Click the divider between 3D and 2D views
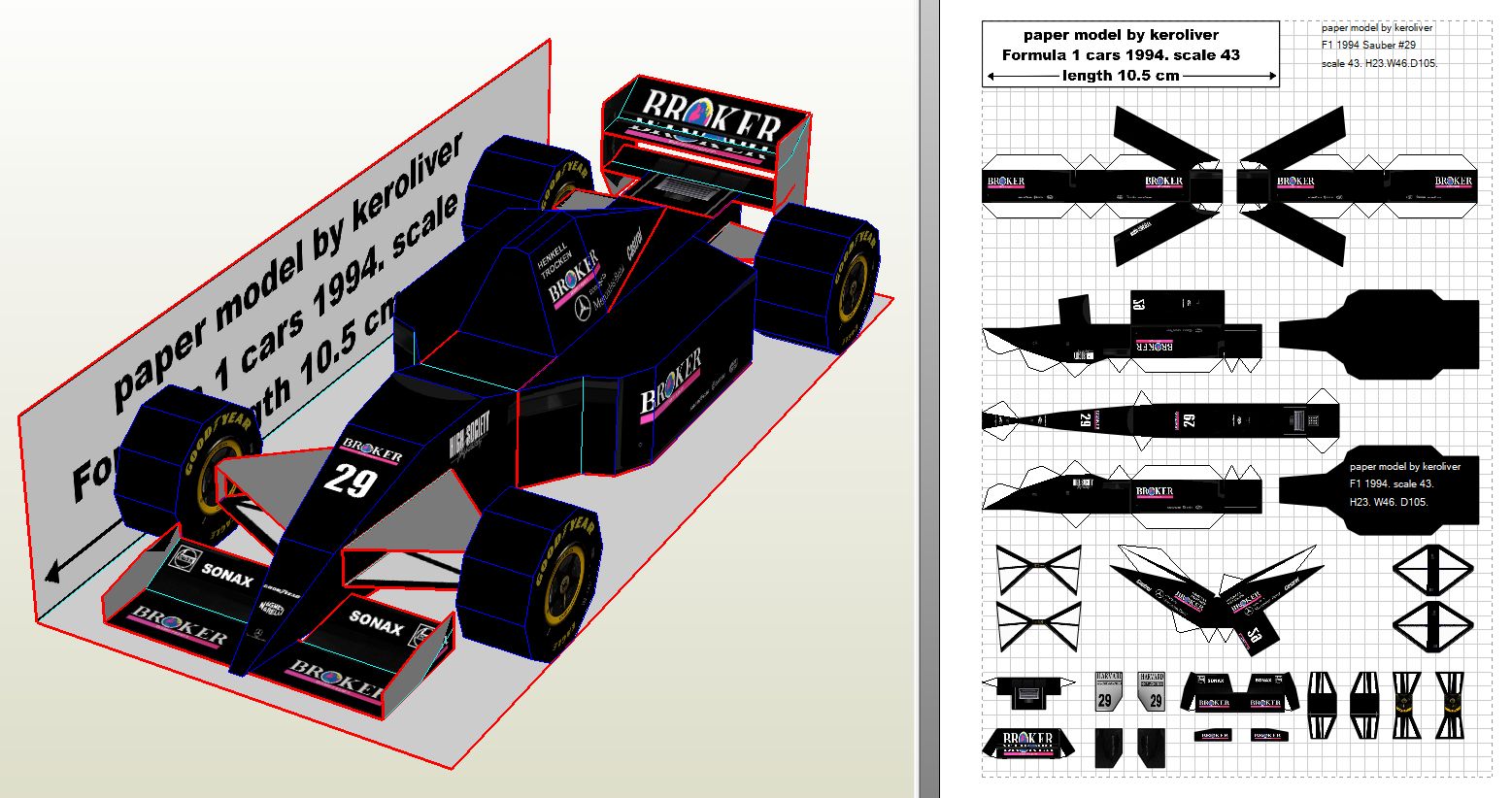Viewport: 1512px width, 798px height. tap(927, 399)
